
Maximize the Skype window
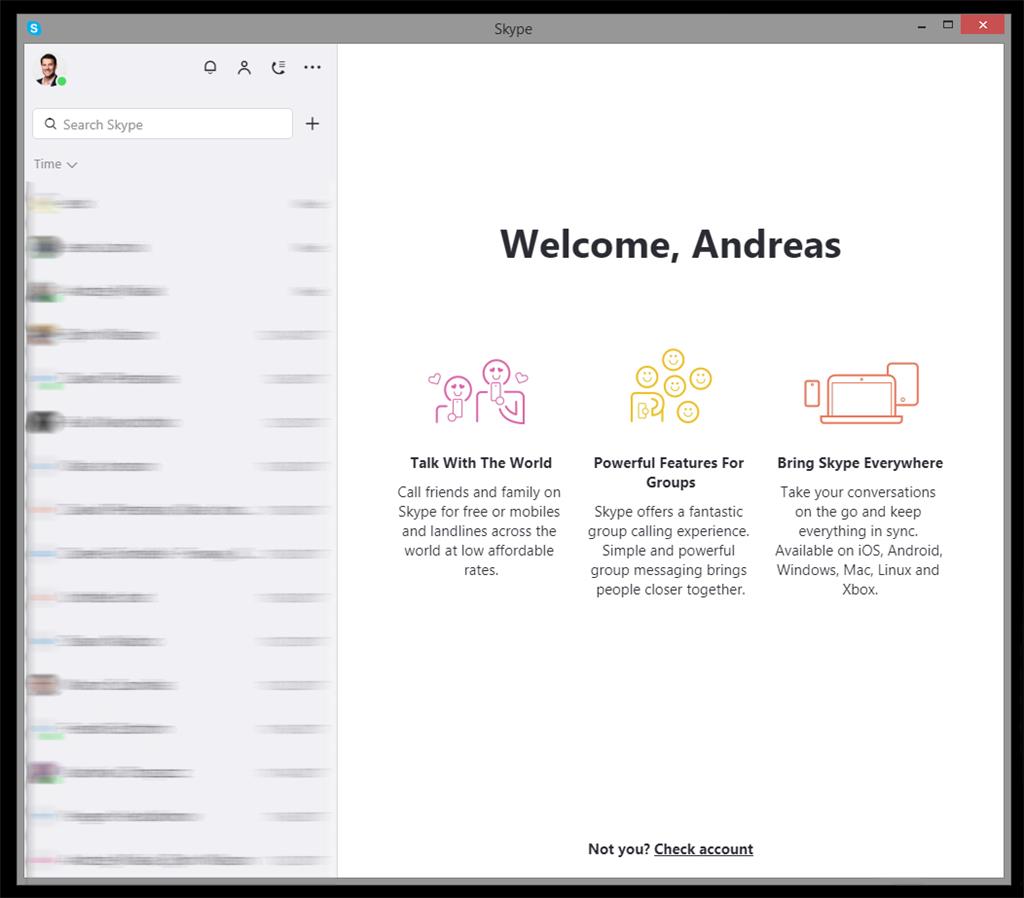coord(948,25)
